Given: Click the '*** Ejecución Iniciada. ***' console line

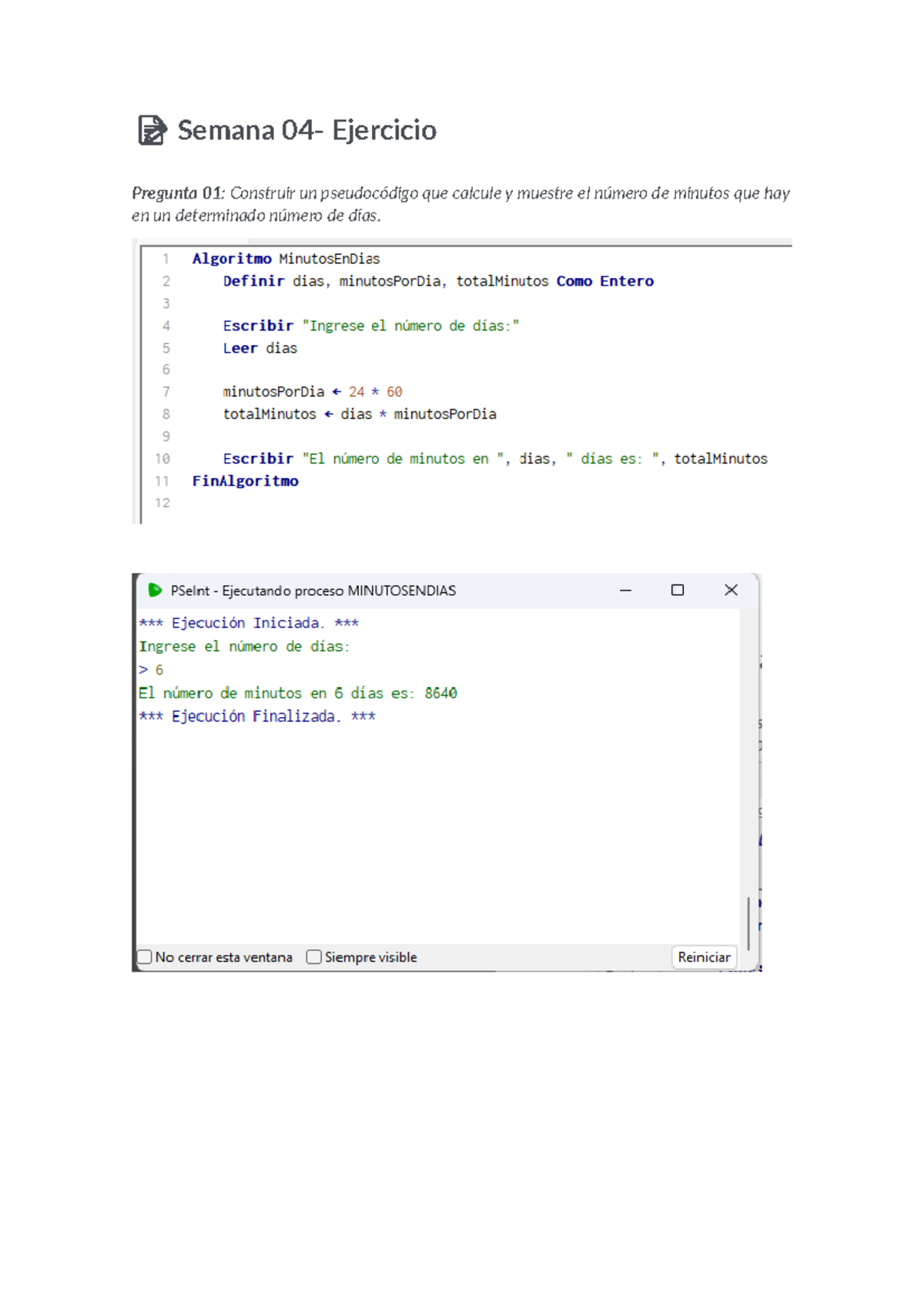Looking at the screenshot, I should pyautogui.click(x=249, y=623).
